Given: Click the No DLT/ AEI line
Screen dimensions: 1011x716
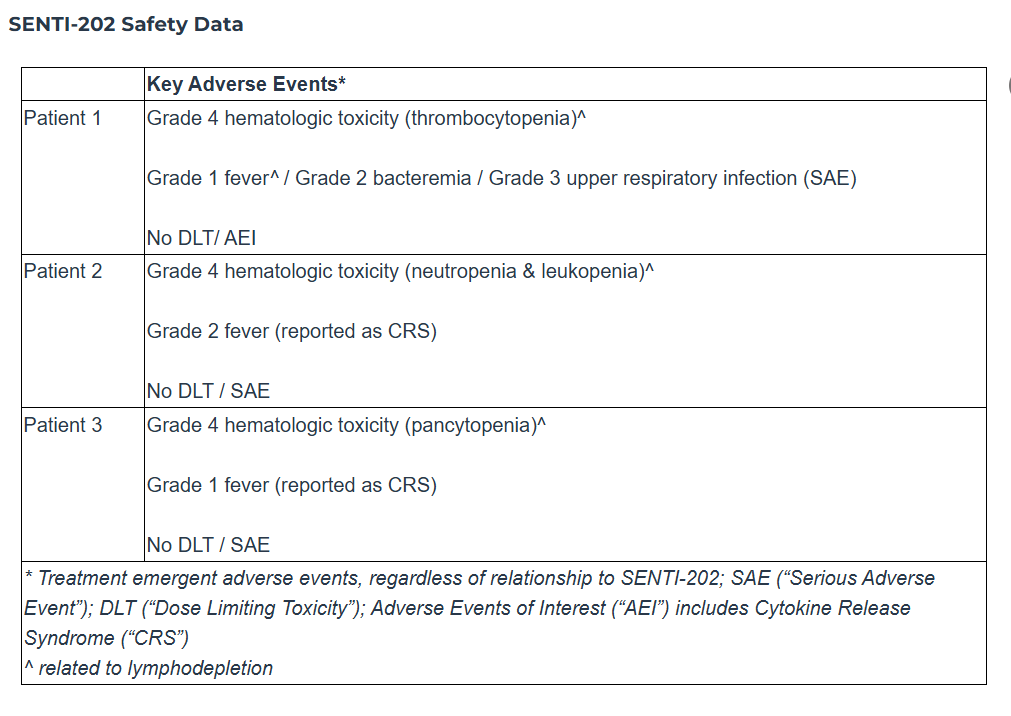Looking at the screenshot, I should click(195, 238).
